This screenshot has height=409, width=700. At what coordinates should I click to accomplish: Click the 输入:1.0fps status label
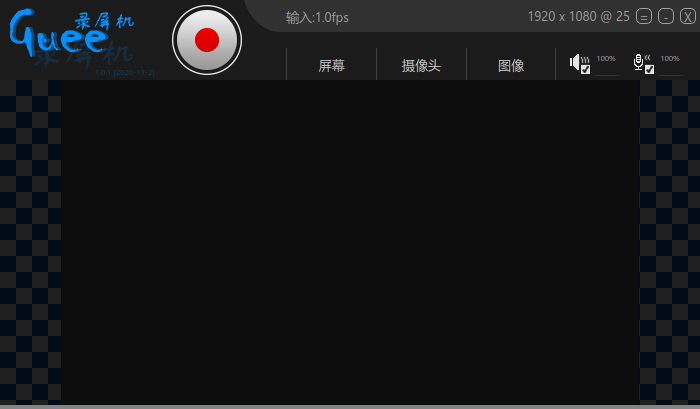(x=317, y=17)
